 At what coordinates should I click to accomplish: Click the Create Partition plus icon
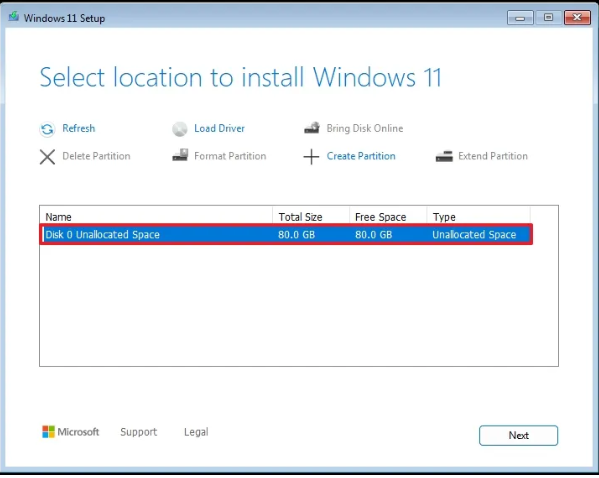(311, 157)
